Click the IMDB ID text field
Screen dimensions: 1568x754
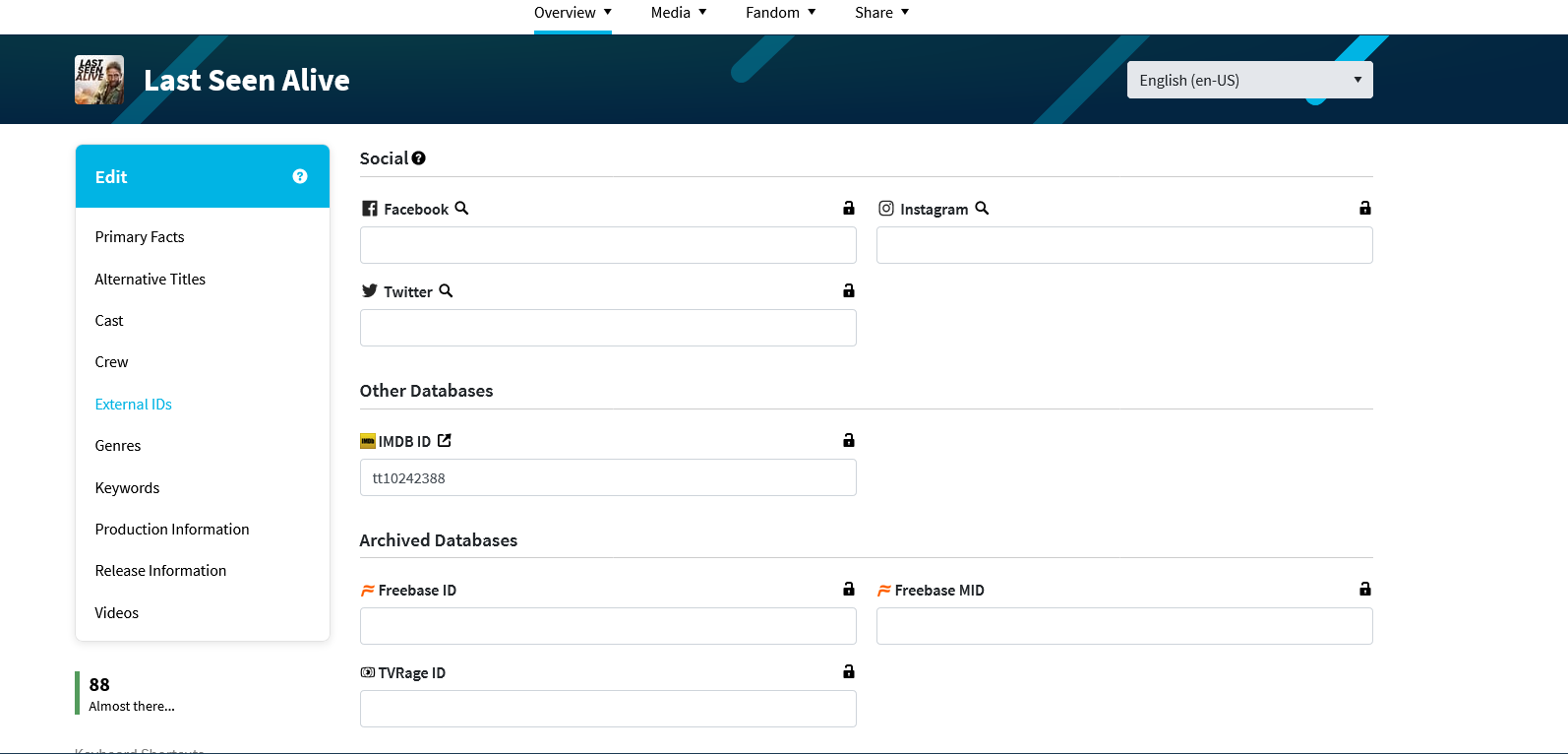[x=608, y=477]
